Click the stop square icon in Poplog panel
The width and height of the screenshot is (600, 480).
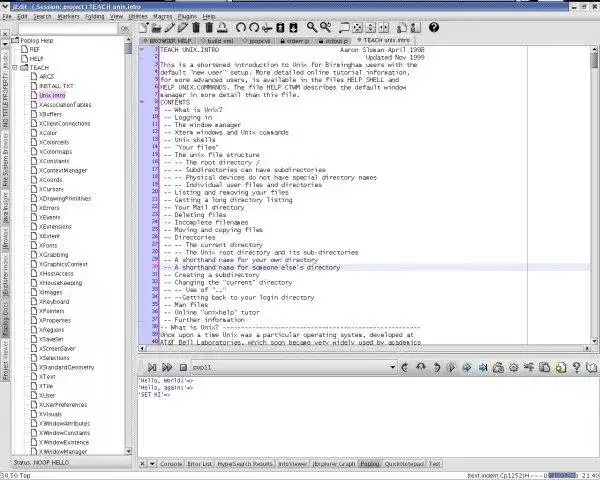pyautogui.click(x=183, y=367)
